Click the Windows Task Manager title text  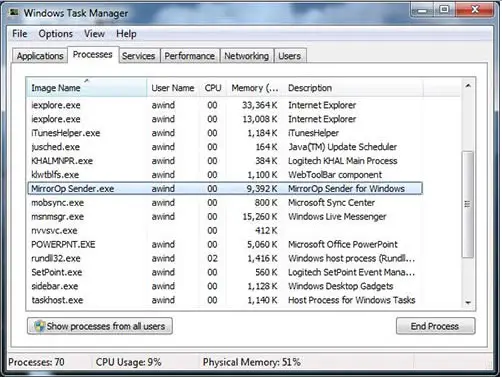coord(76,13)
